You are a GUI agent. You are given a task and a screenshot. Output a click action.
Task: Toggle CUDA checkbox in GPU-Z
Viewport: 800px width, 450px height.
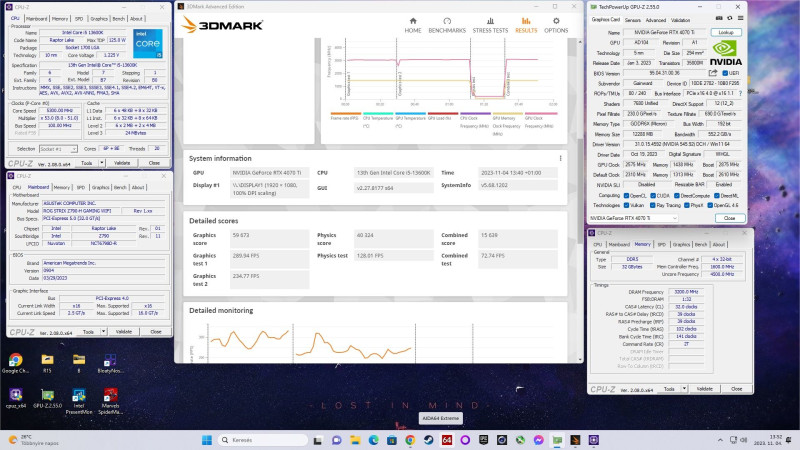(653, 195)
